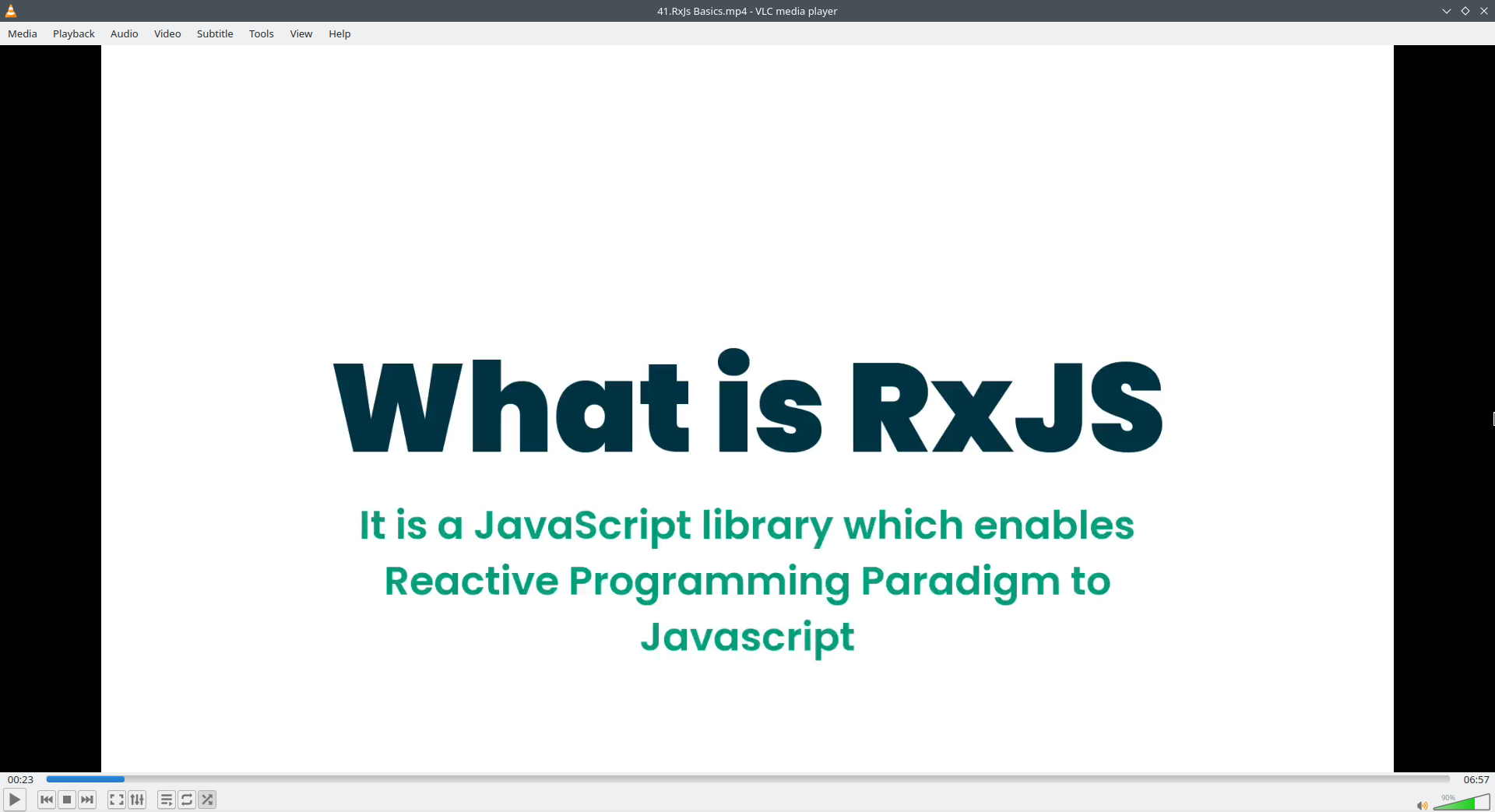This screenshot has width=1495, height=812.
Task: Minimize the VLC window
Action: [1447, 11]
